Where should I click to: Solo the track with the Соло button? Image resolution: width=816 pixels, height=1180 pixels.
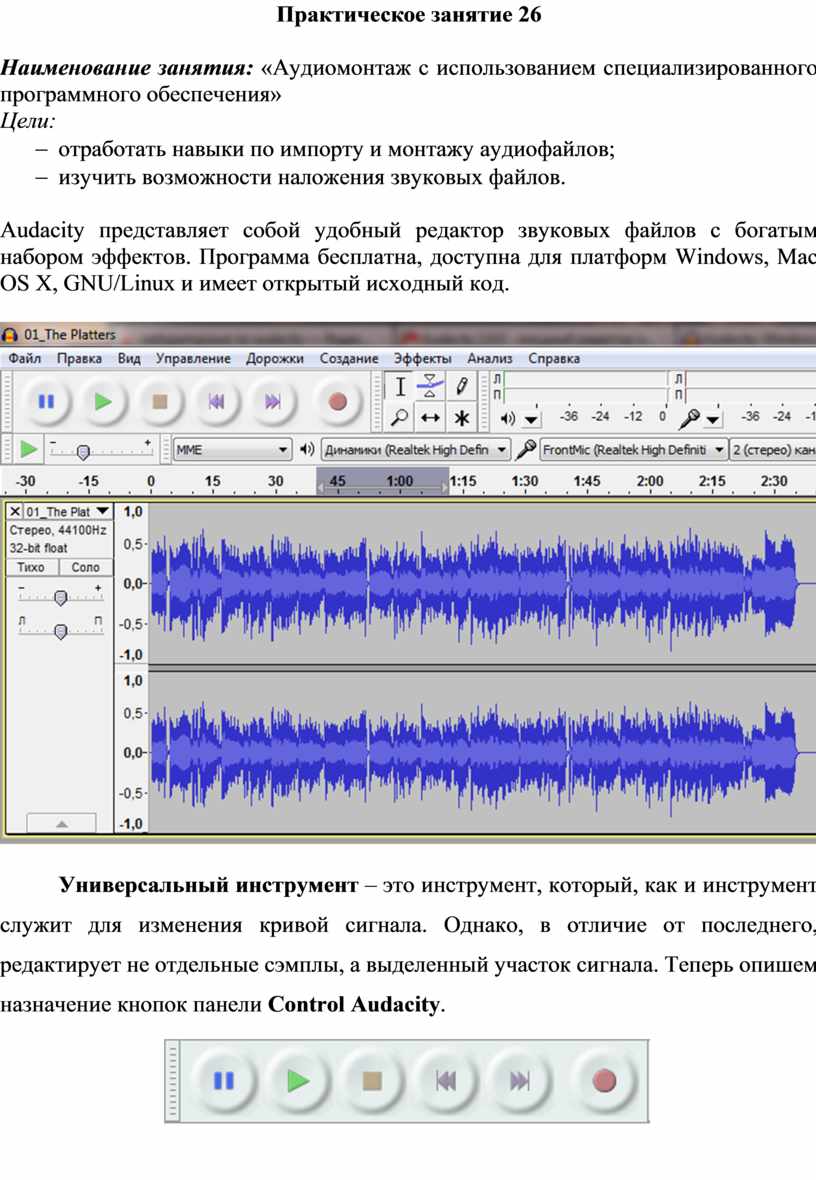click(86, 567)
